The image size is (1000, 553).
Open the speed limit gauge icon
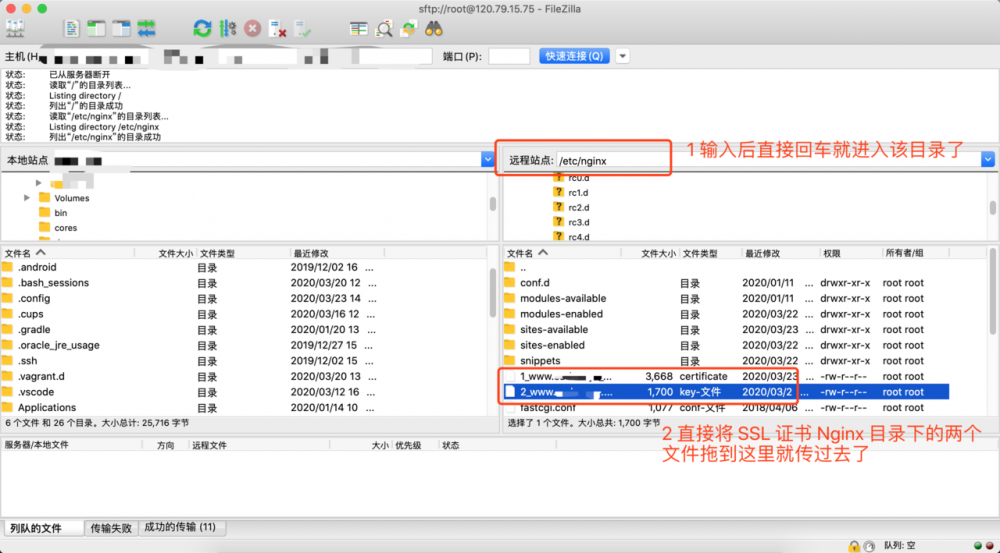pos(869,546)
